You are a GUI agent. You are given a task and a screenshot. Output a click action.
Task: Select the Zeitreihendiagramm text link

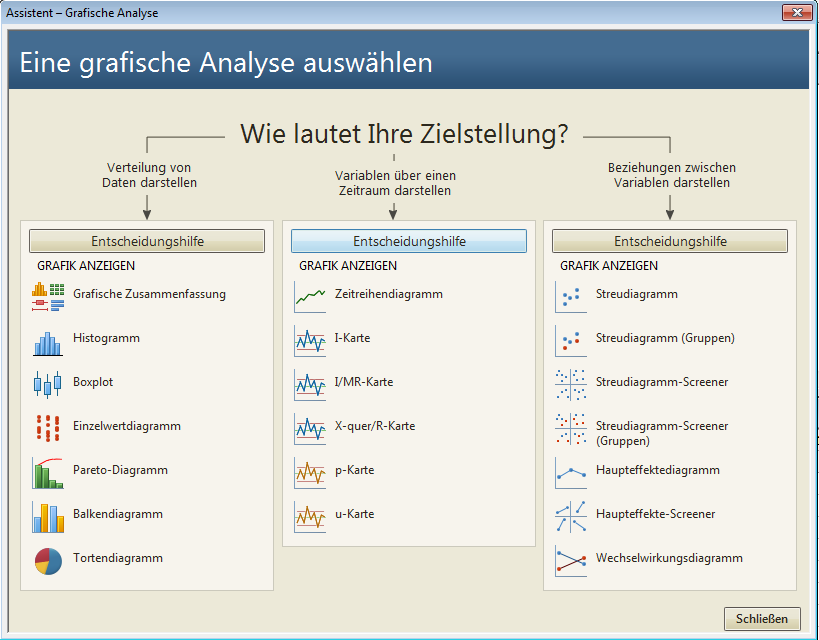click(389, 294)
